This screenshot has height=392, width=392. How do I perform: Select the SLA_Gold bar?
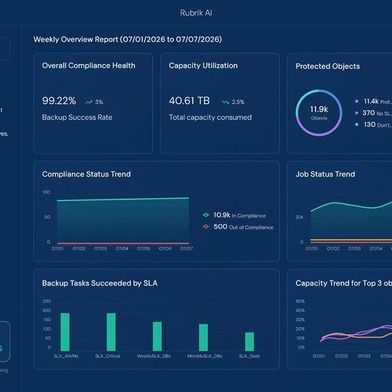tap(249, 342)
